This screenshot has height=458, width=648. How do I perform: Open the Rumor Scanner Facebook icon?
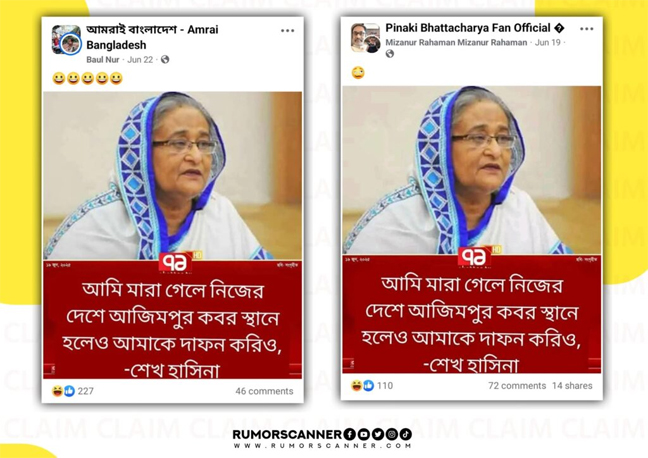point(350,434)
